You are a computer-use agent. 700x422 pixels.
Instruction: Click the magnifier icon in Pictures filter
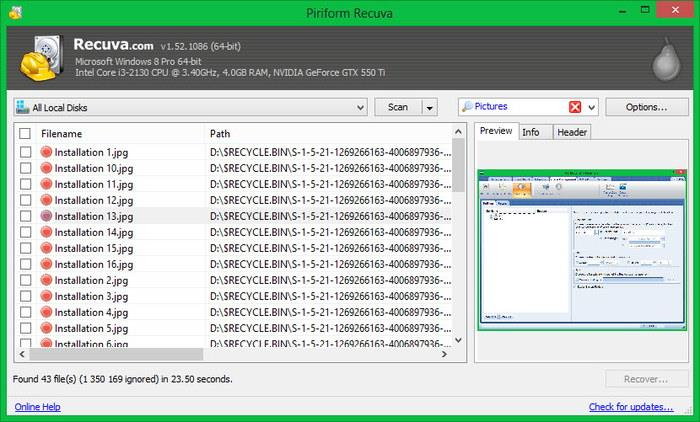tap(467, 107)
